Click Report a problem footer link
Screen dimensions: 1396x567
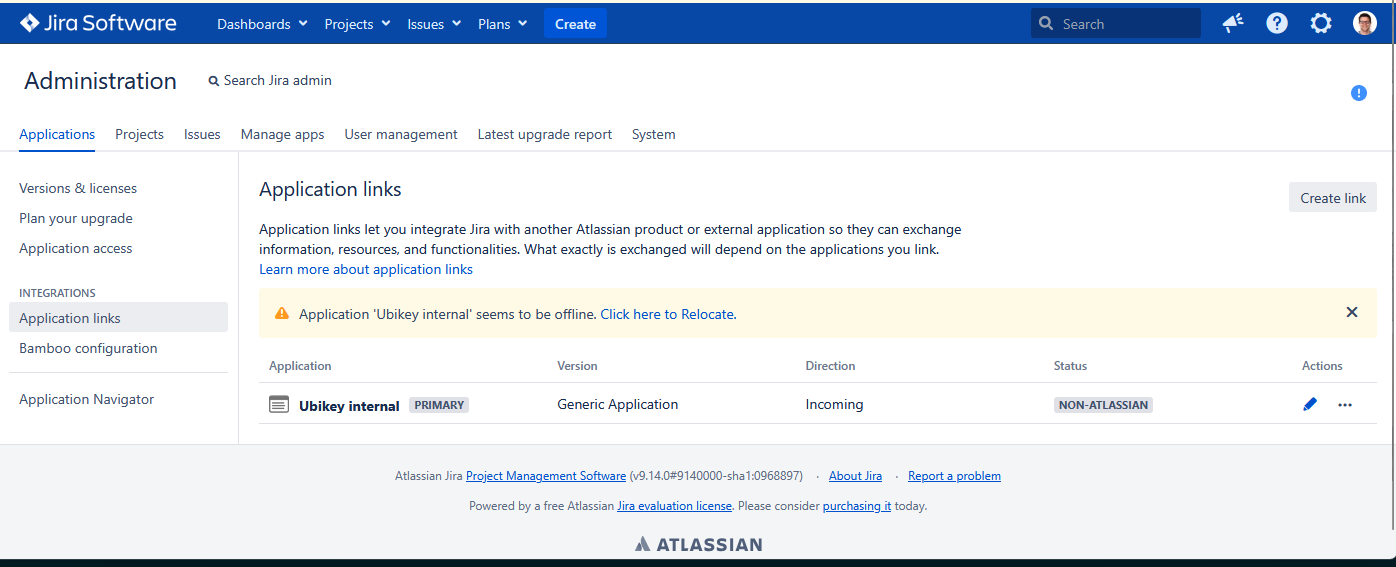coord(954,476)
